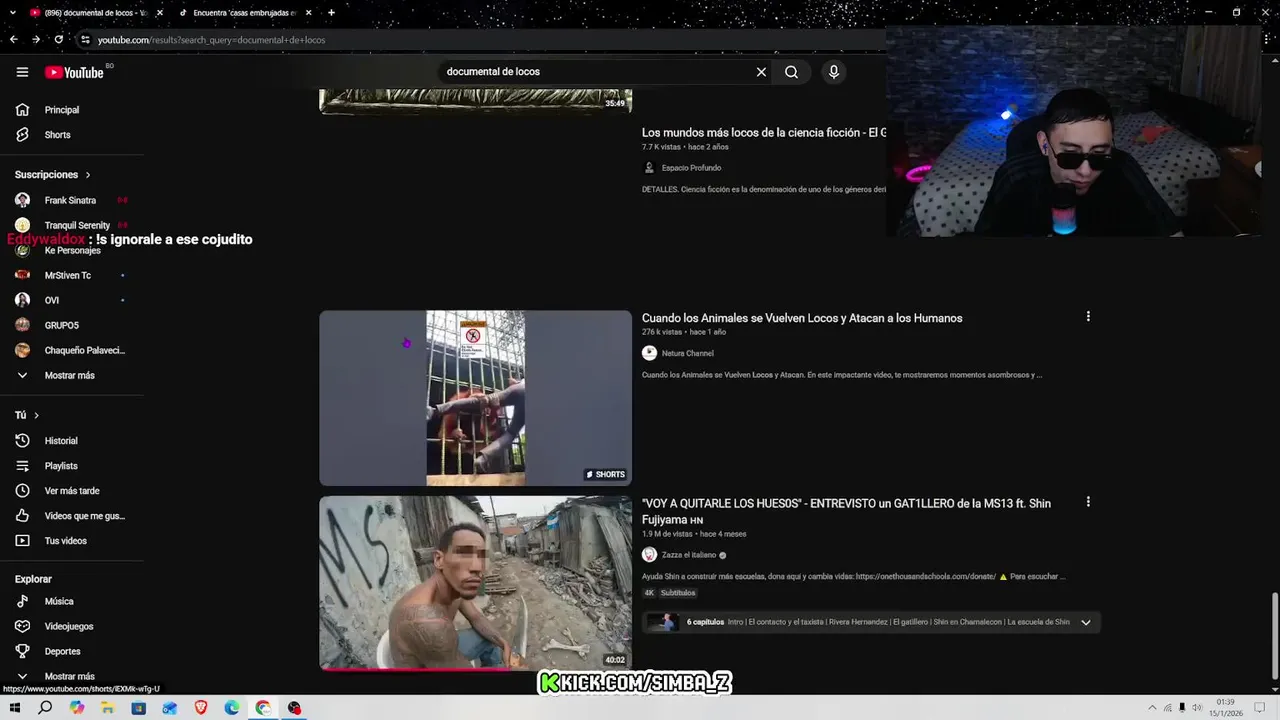Open the animals-behind-bars Shorts thumbnail
Image resolution: width=1280 pixels, height=720 pixels.
475,398
